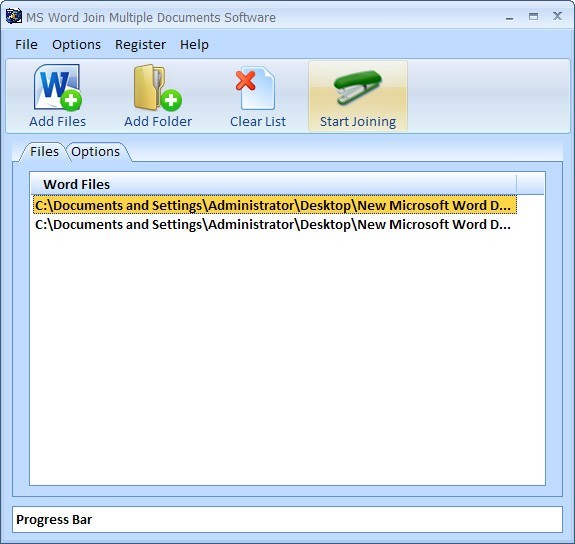This screenshot has width=575, height=544.
Task: Click the application icon in title bar
Action: (x=14, y=17)
